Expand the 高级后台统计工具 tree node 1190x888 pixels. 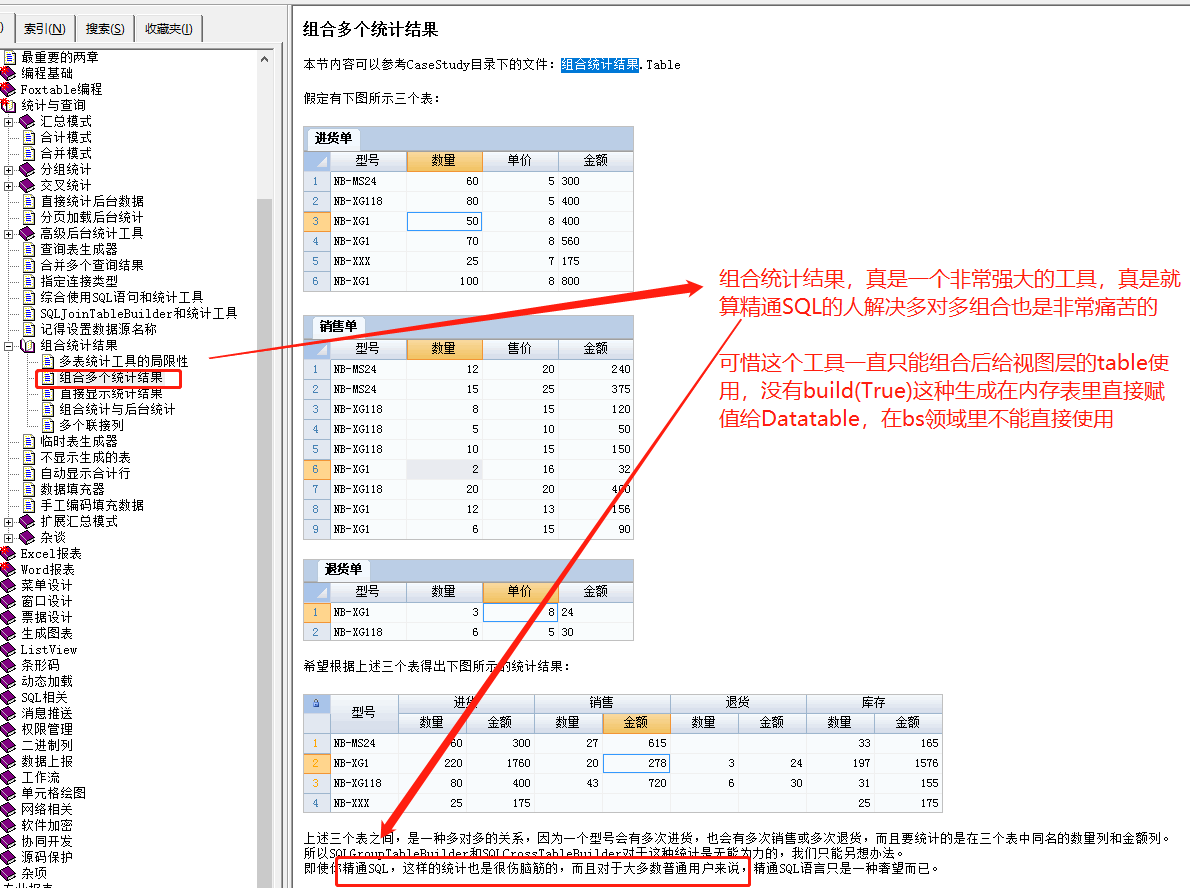click(8, 234)
